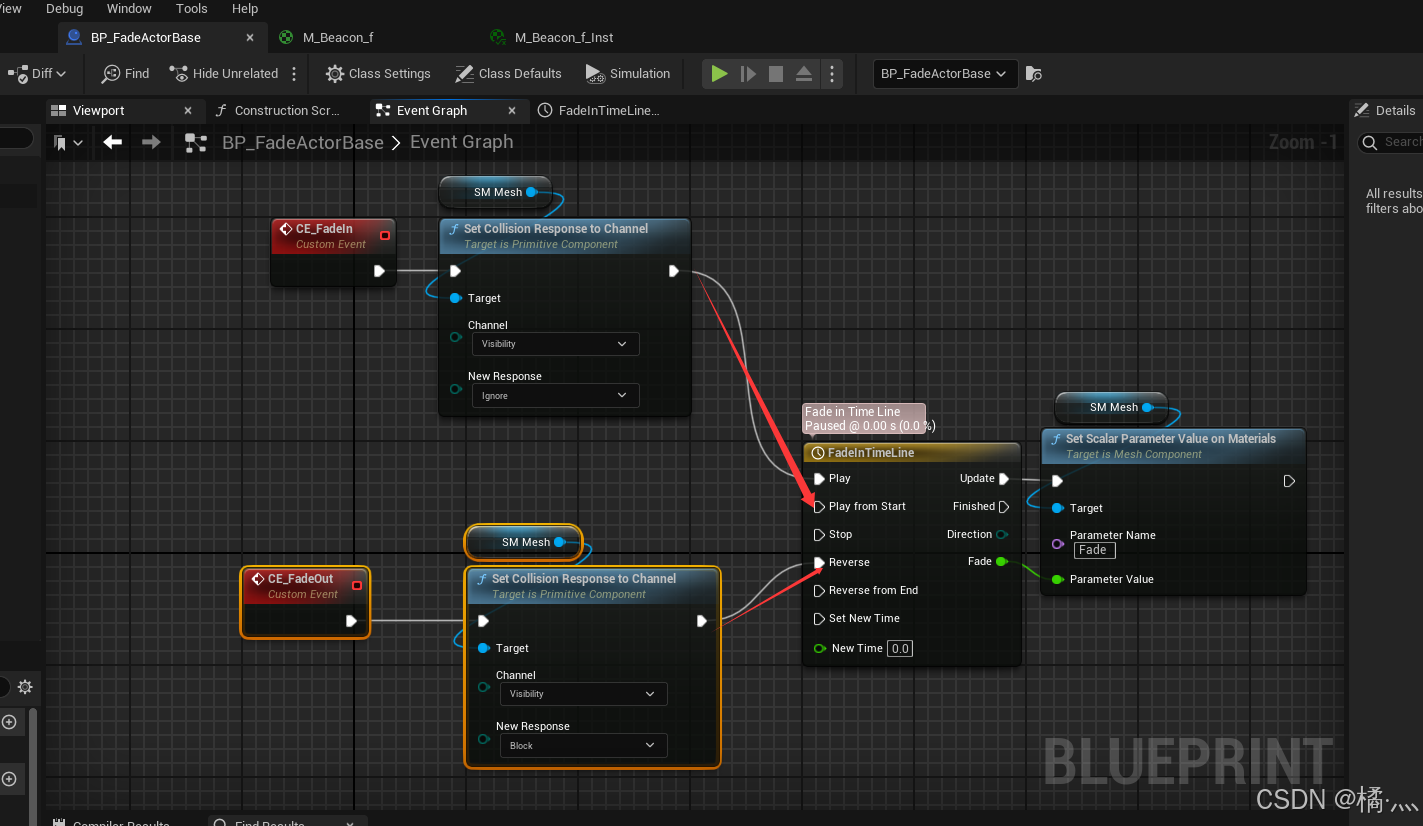The height and width of the screenshot is (826, 1423).
Task: Click the graph hierarchy icon in breadcrumb
Action: pos(196,143)
